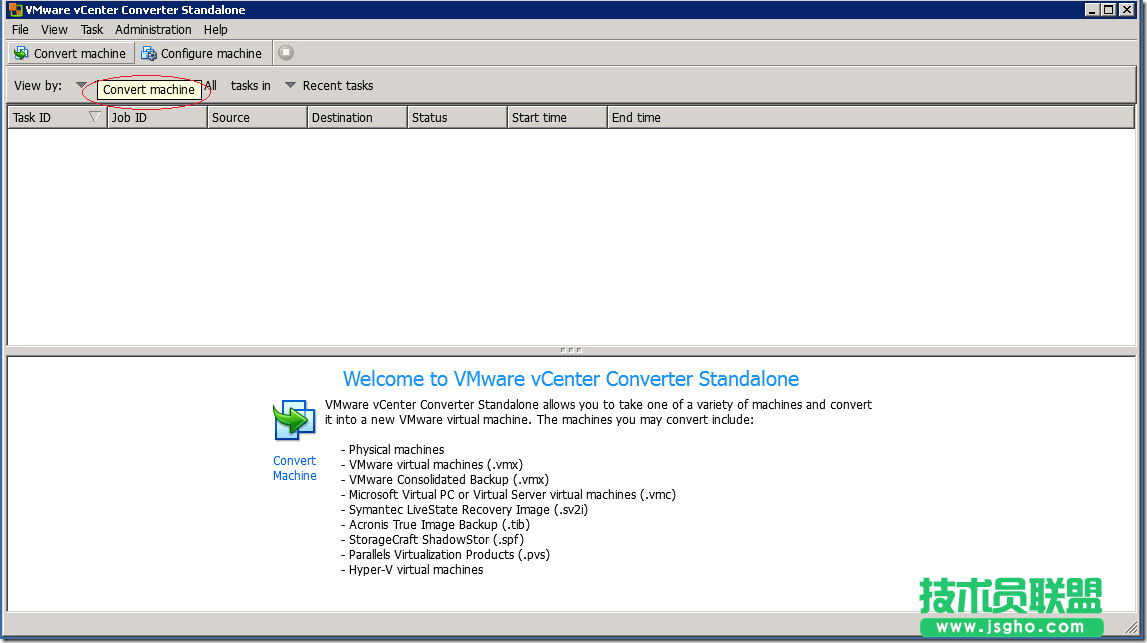Click the Source column header
The height and width of the screenshot is (643, 1147).
point(257,117)
